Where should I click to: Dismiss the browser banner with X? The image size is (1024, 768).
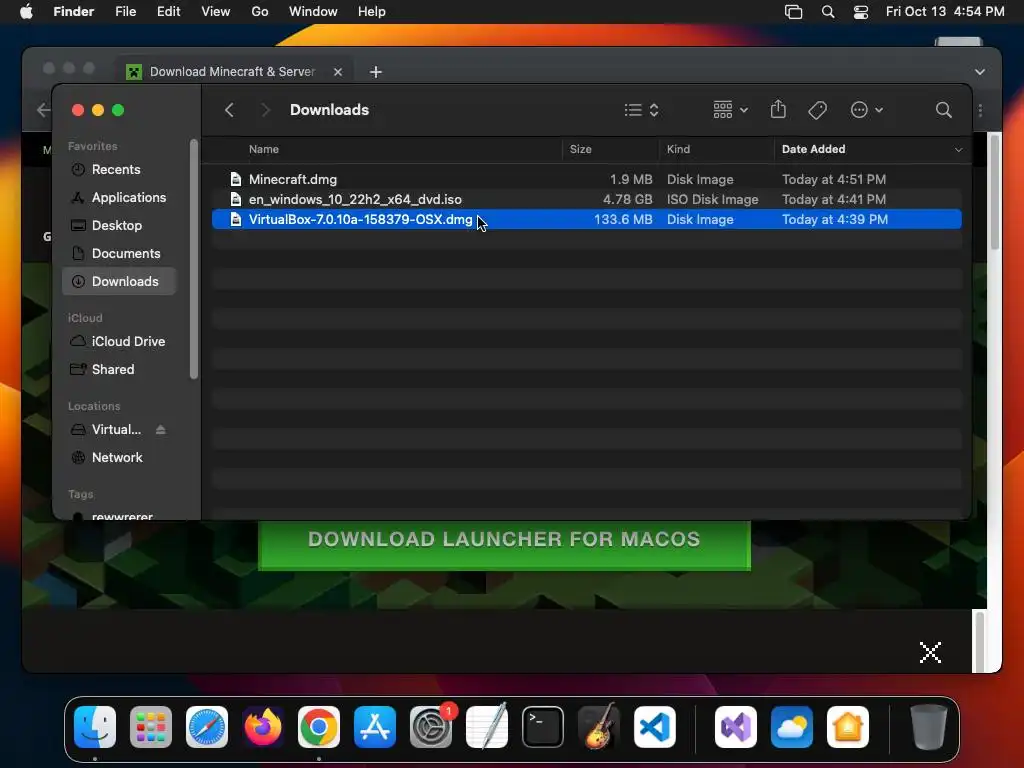pyautogui.click(x=930, y=652)
